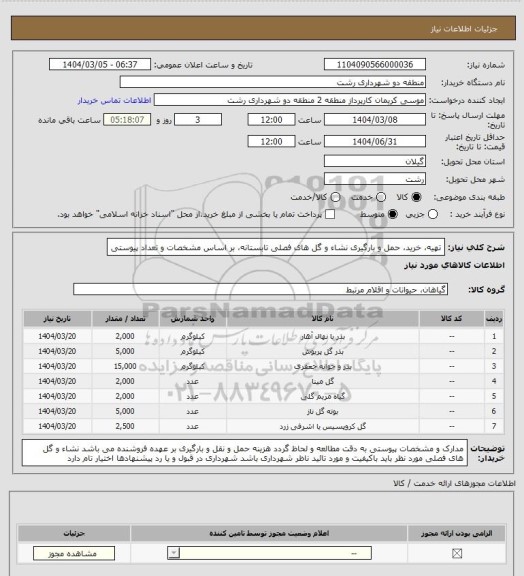Screen dimensions: 524x576
Task: Click the گیاه مریم گلی item name
Action: [323, 397]
